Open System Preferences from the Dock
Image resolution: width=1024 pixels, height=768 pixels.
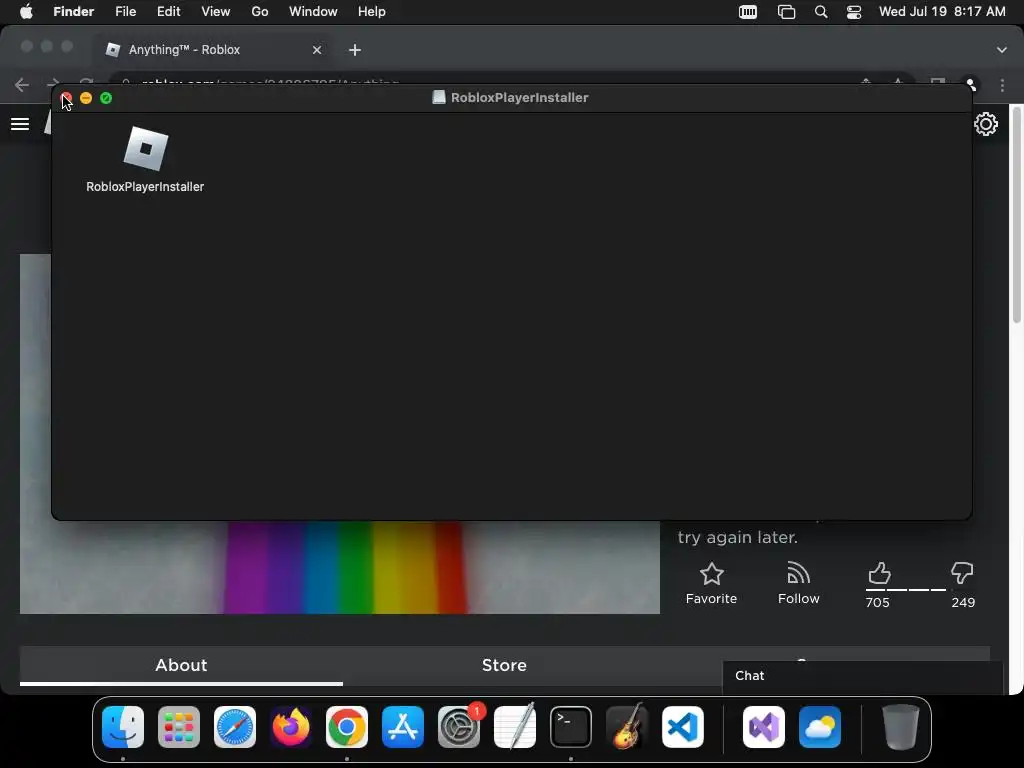(459, 727)
